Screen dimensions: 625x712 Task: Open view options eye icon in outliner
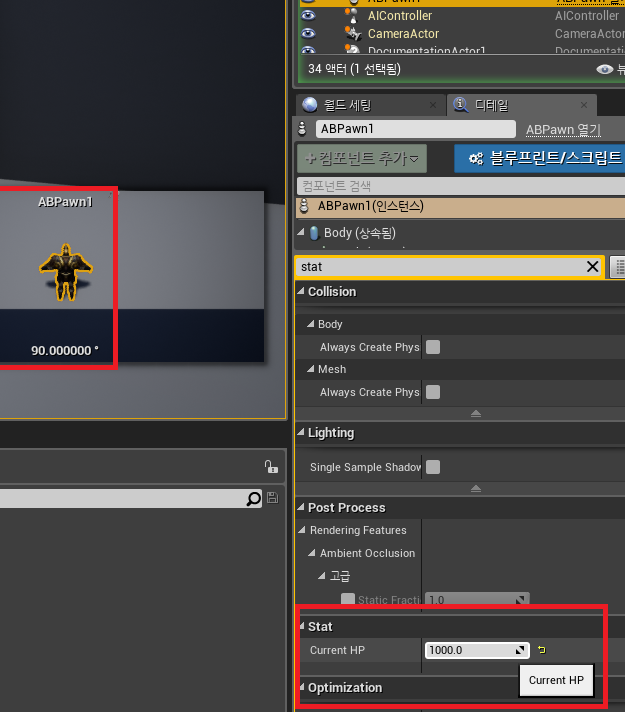coord(605,69)
